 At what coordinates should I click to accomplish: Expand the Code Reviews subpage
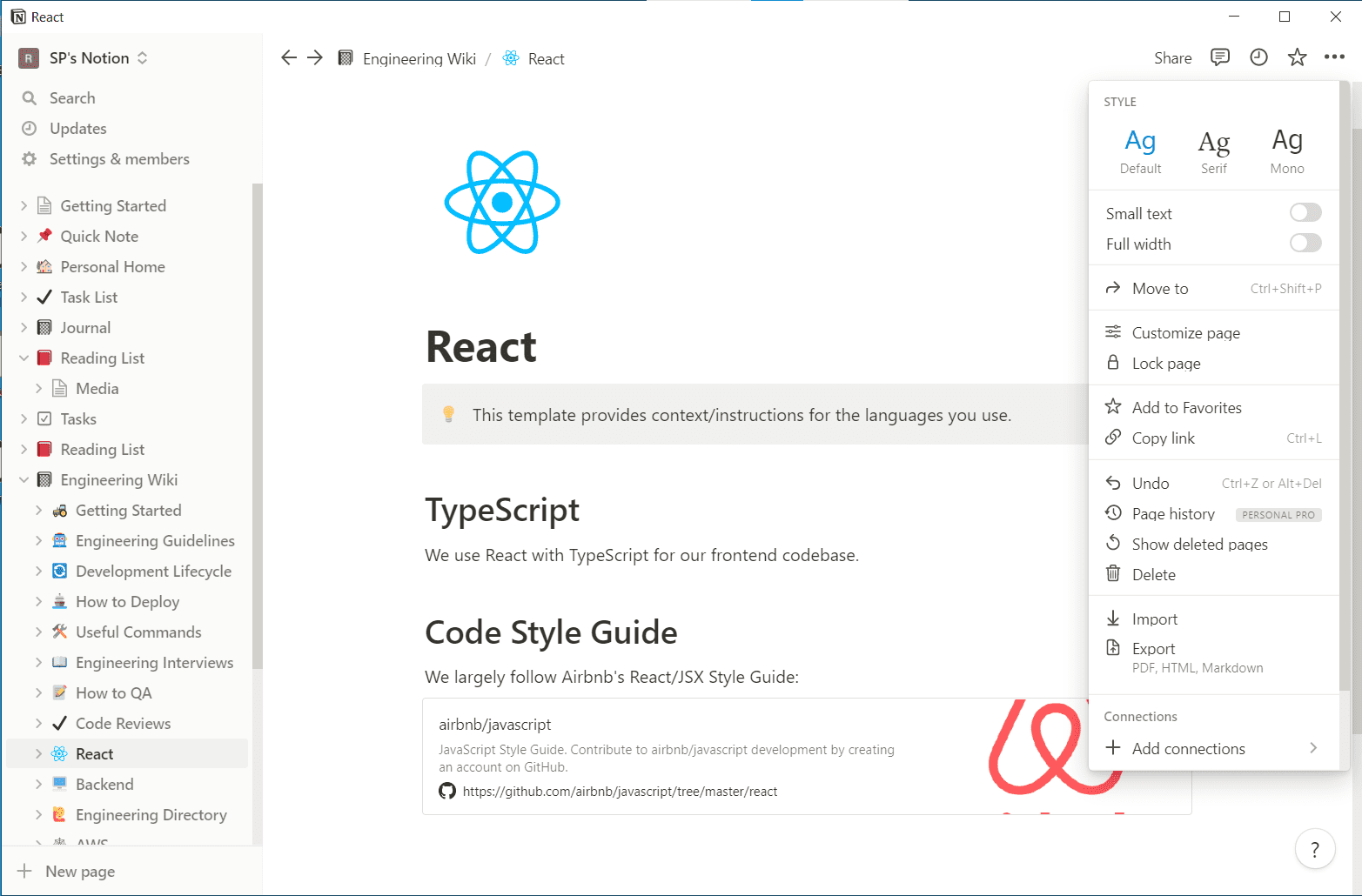click(x=38, y=724)
